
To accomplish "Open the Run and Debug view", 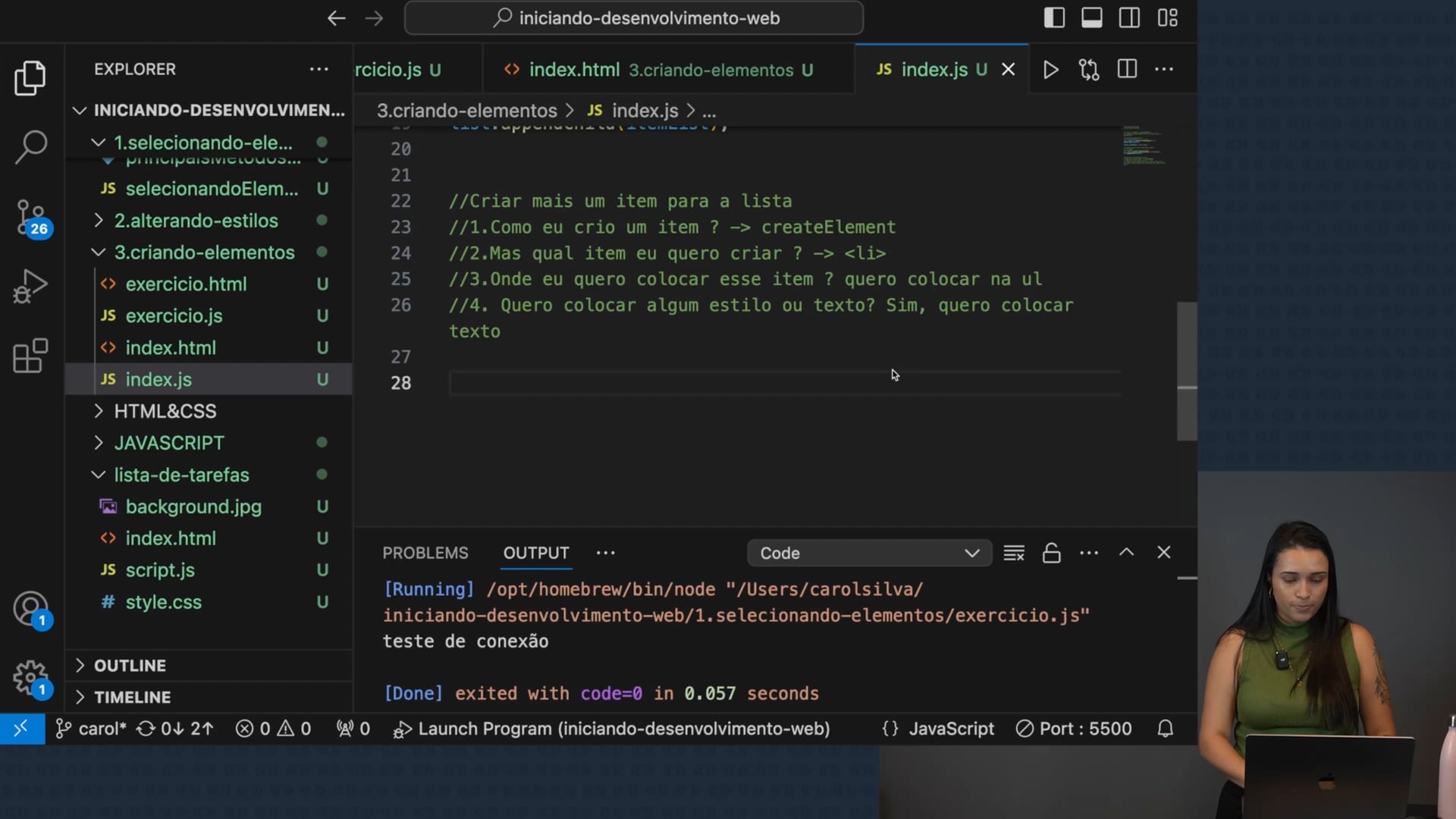I will point(30,287).
